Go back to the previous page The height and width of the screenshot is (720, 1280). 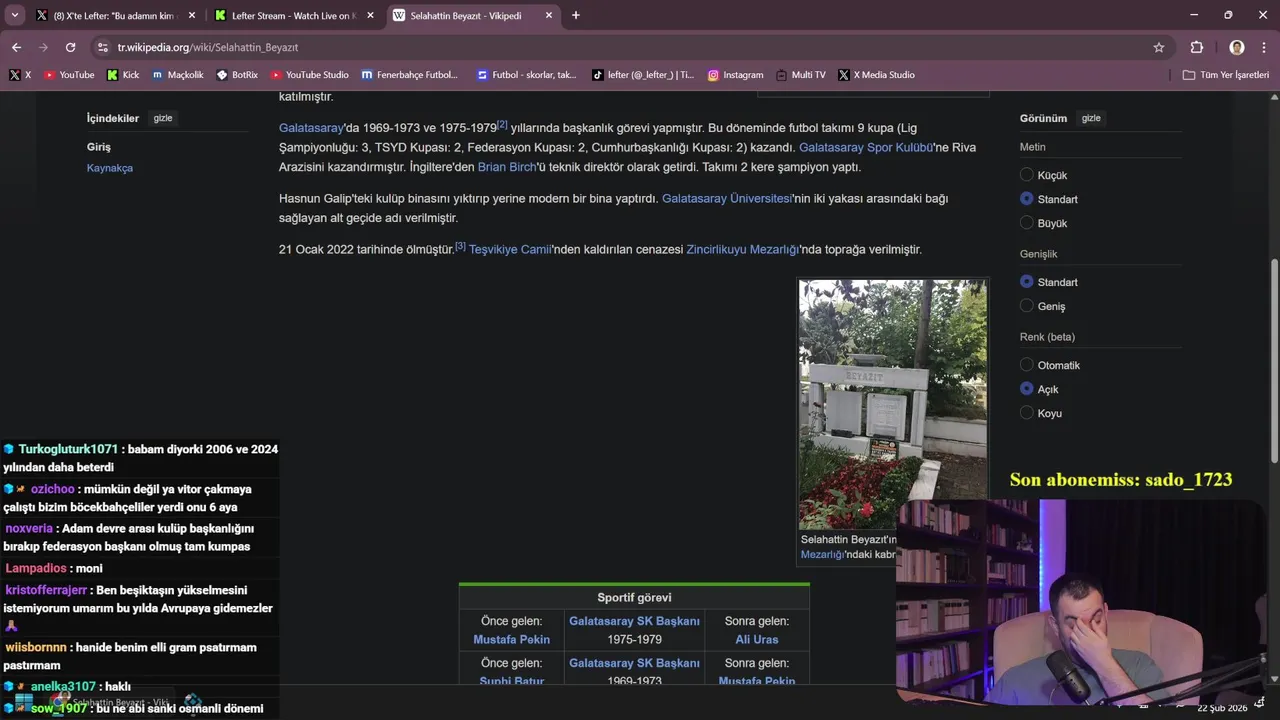16,47
